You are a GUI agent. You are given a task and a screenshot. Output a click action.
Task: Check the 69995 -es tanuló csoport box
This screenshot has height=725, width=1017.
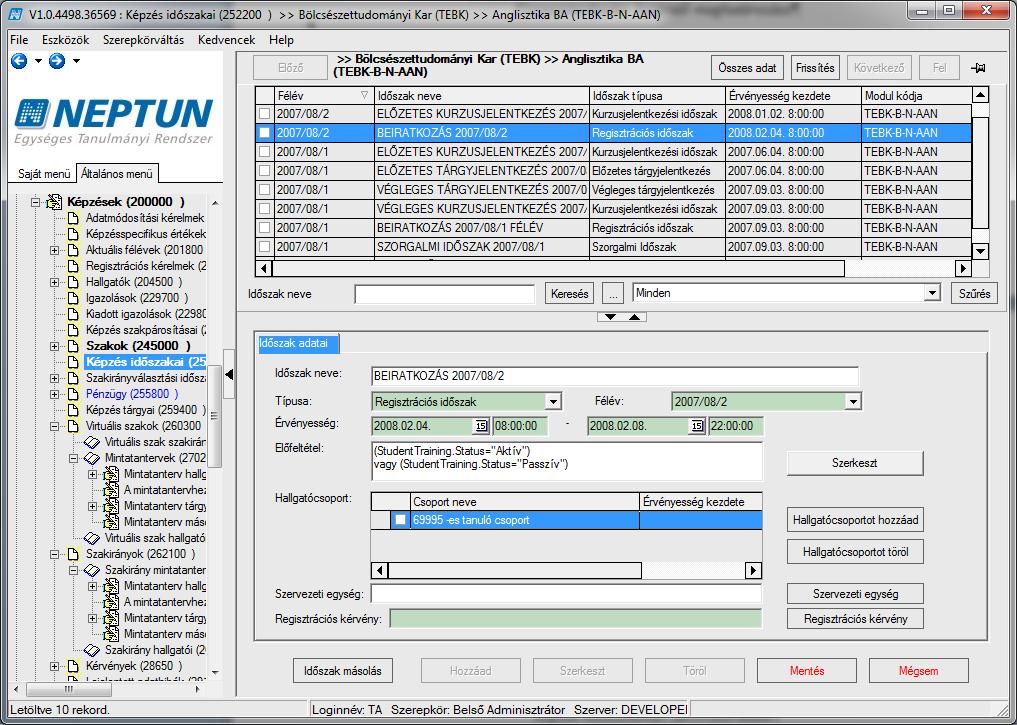pos(400,520)
